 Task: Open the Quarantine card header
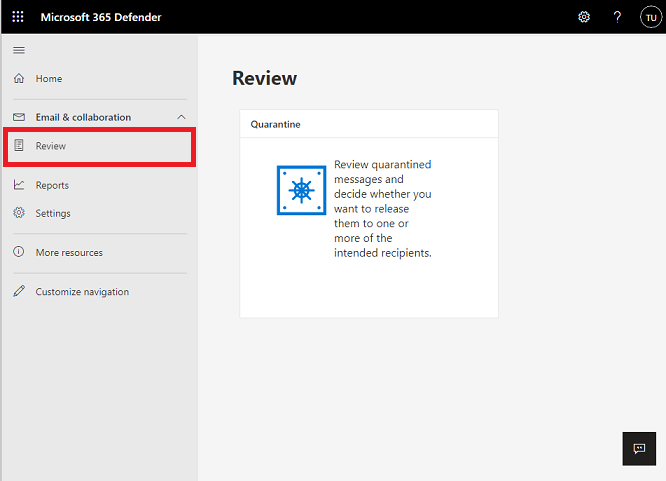tap(369, 124)
